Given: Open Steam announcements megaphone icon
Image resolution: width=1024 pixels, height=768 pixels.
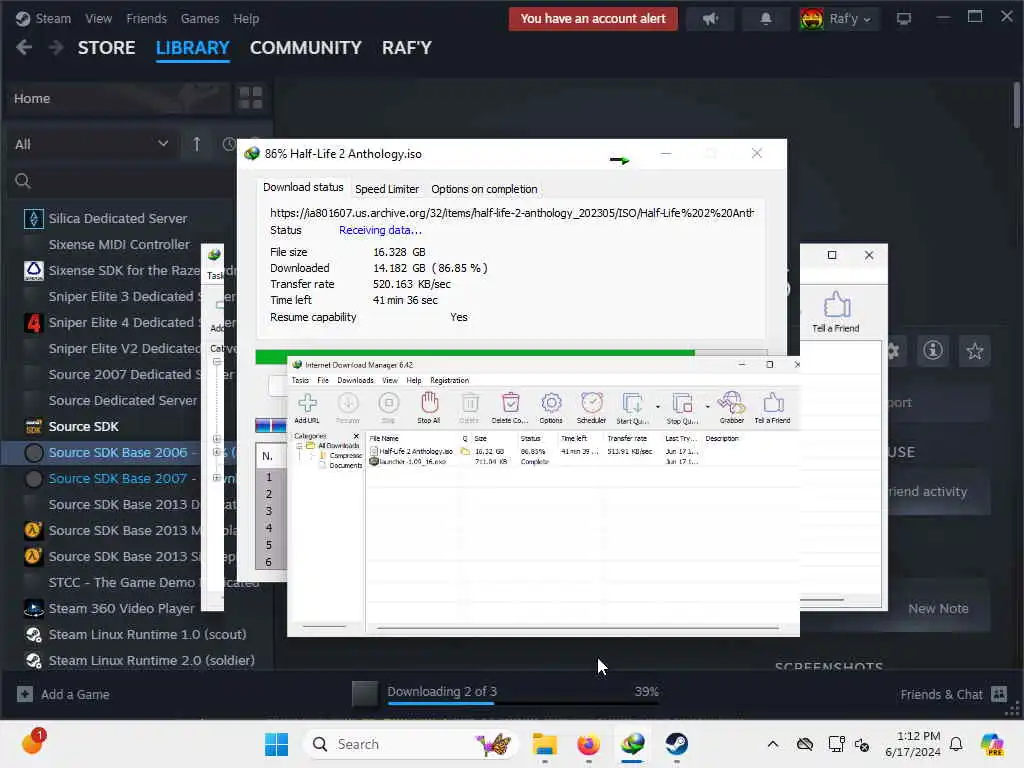Looking at the screenshot, I should 710,19.
